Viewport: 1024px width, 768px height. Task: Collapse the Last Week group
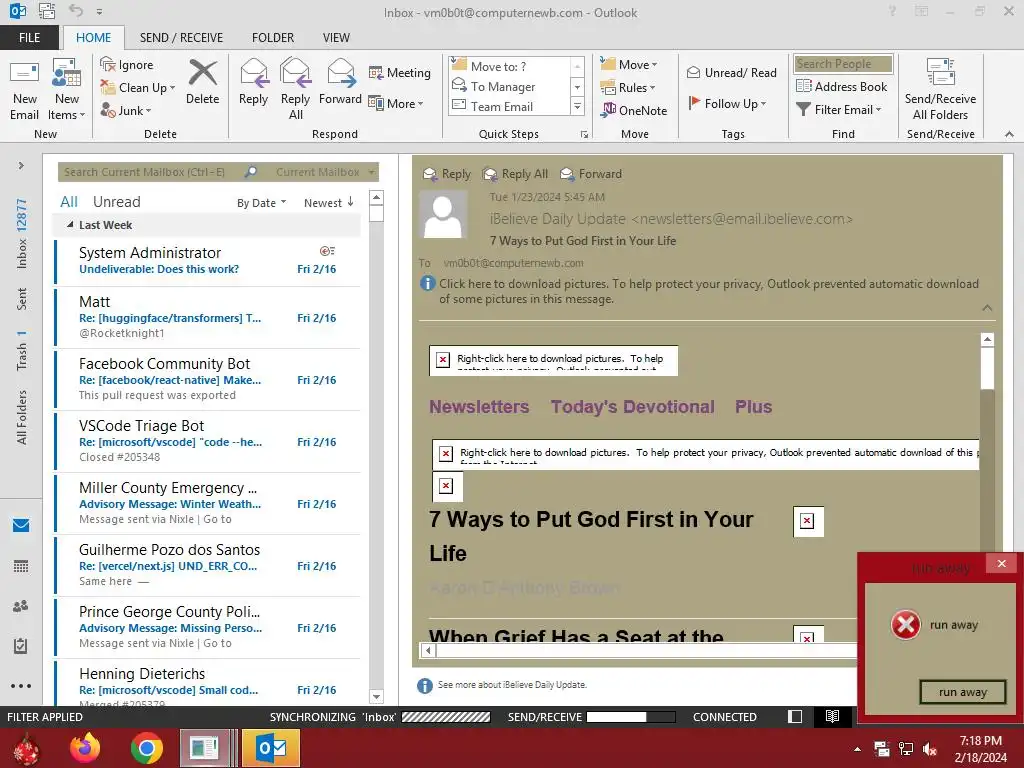click(70, 225)
